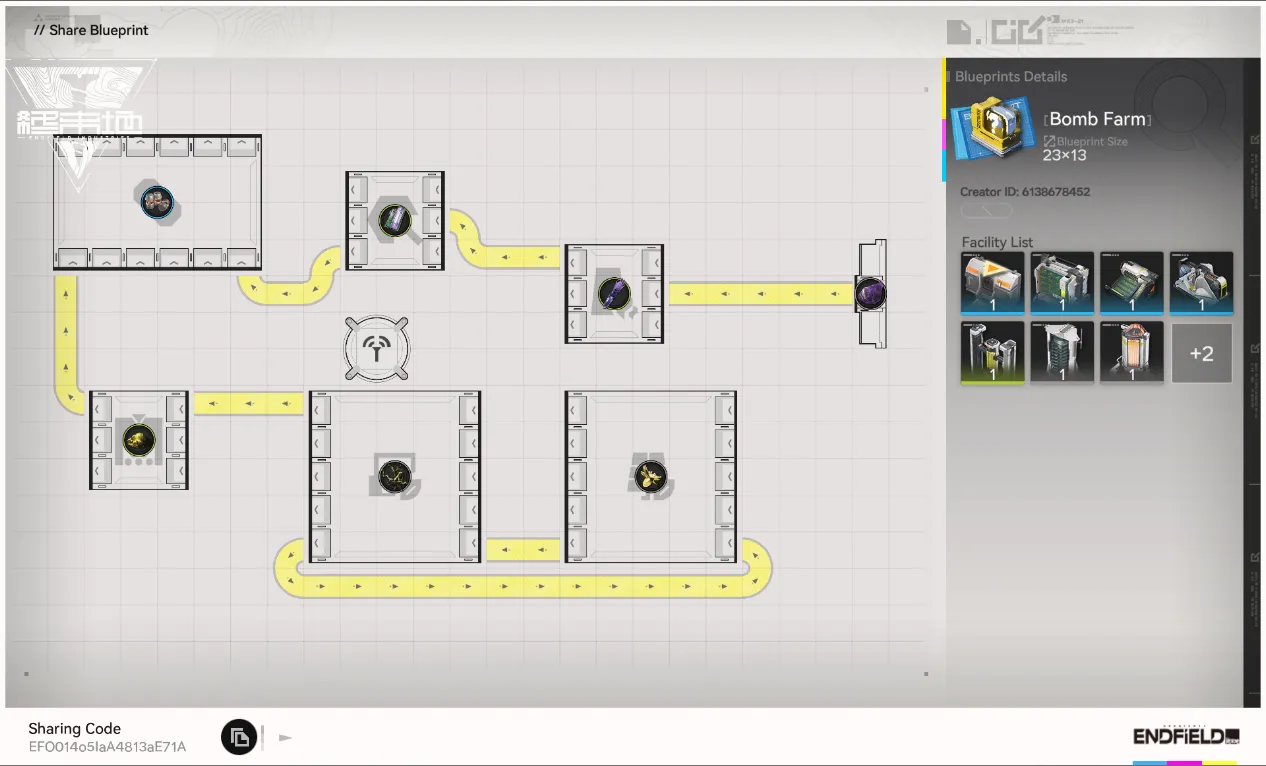
Task: Click the Blueprints Details panel heading
Action: [x=1010, y=77]
